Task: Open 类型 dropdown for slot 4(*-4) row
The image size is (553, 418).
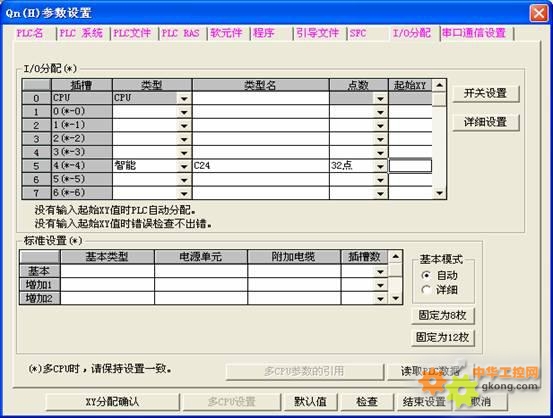Action: click(x=184, y=166)
